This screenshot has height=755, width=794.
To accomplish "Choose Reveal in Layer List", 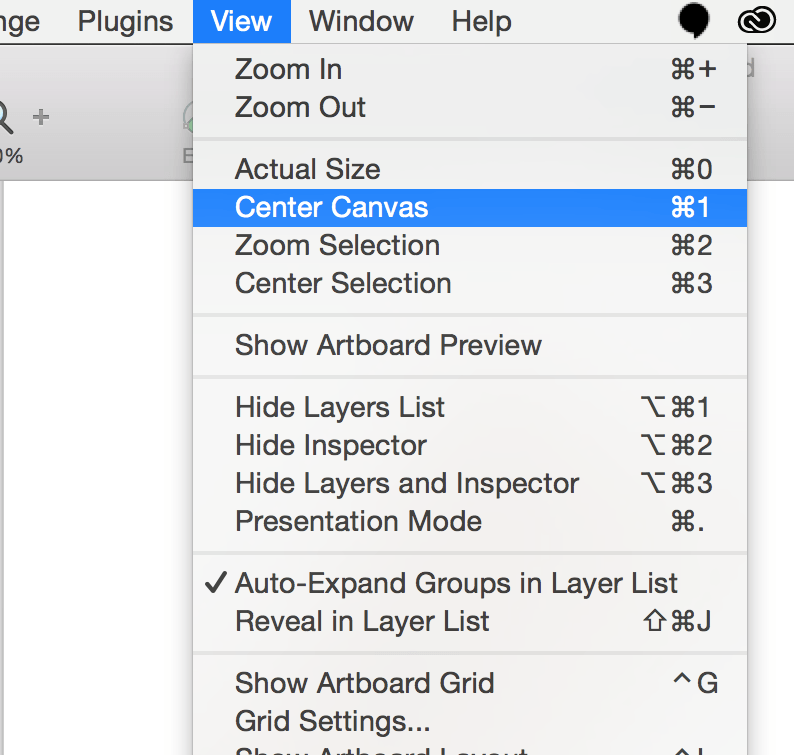I will tap(362, 622).
